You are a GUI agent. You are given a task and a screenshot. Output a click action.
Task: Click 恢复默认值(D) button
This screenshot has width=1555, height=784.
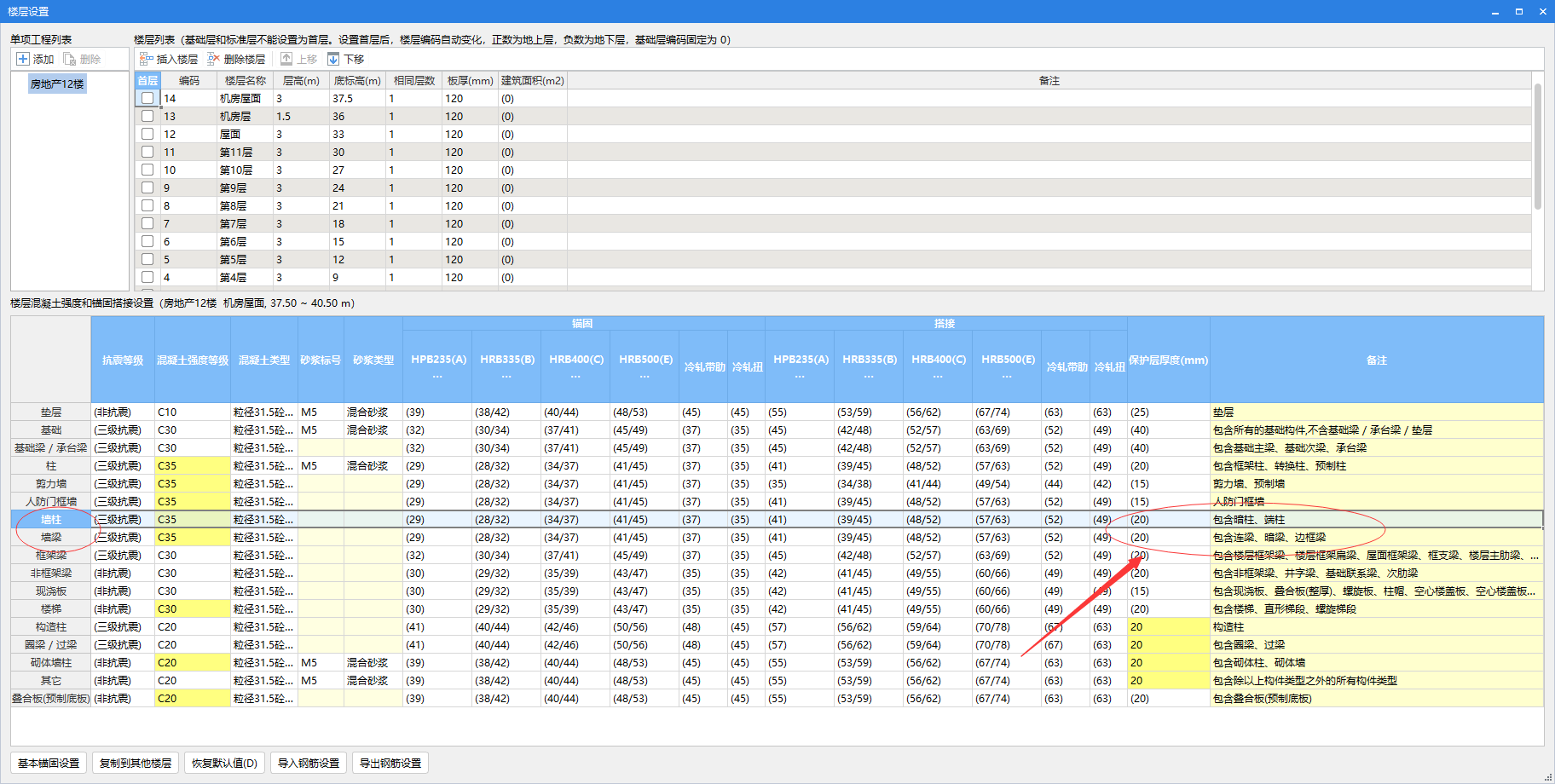224,763
